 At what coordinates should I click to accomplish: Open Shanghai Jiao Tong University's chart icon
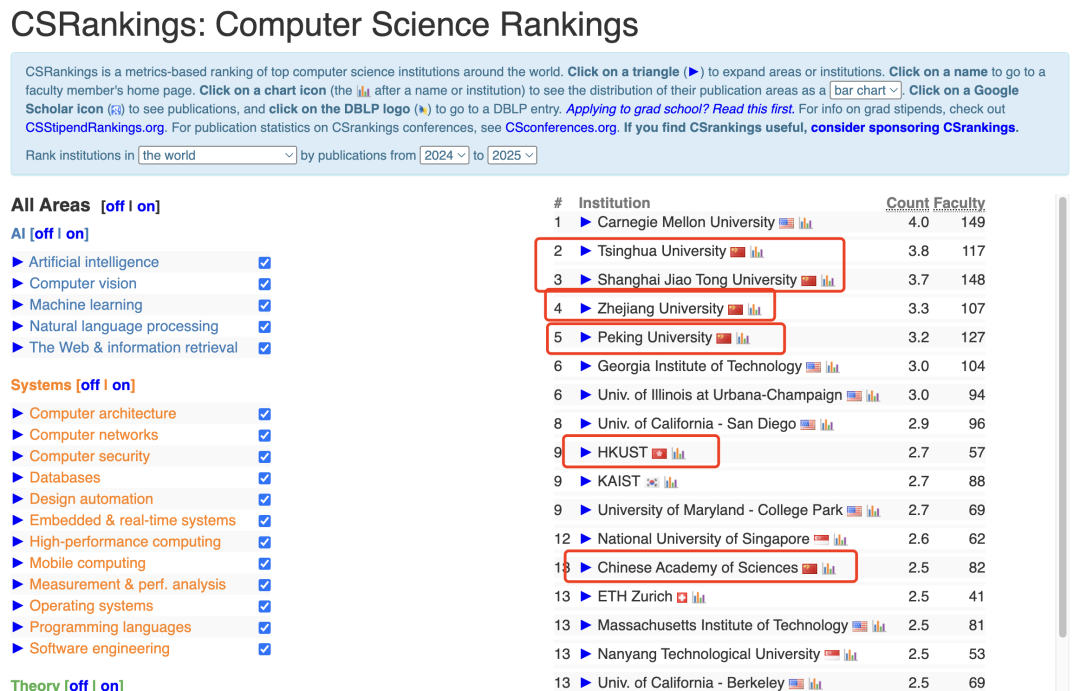click(828, 281)
